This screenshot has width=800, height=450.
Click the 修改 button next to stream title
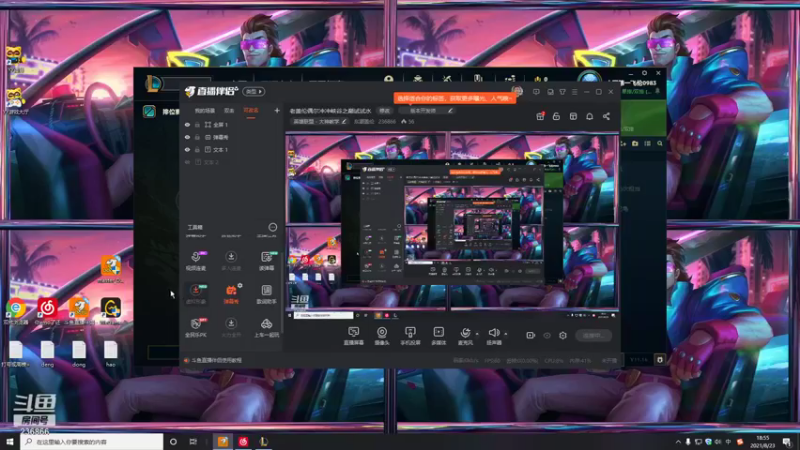point(385,111)
